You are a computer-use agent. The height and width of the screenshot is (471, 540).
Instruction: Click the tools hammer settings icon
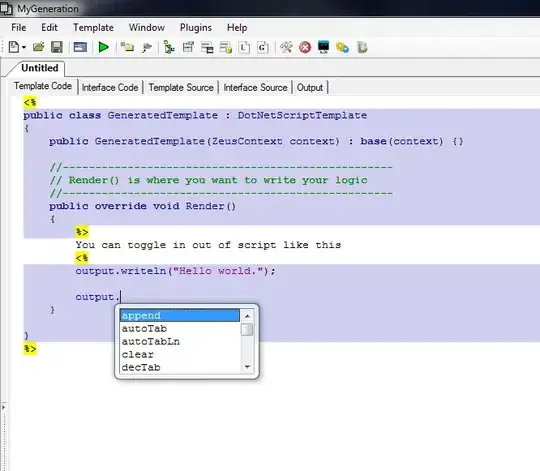click(286, 47)
